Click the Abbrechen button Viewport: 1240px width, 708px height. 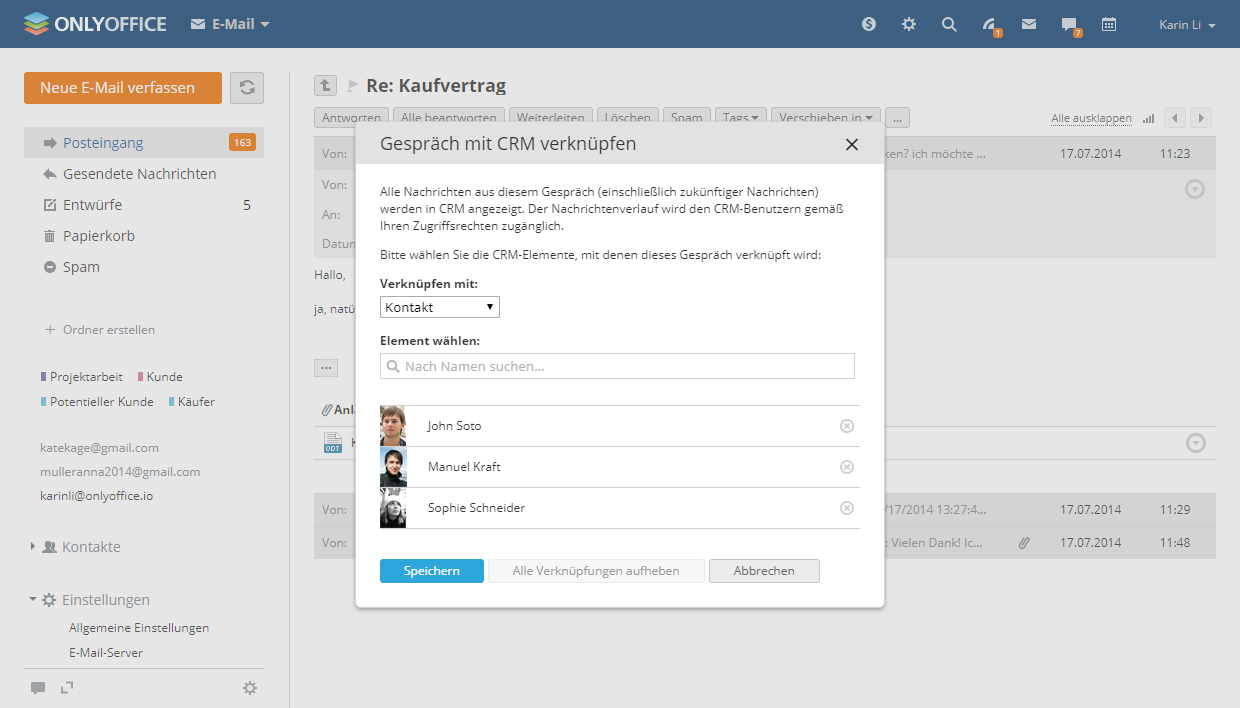(764, 571)
